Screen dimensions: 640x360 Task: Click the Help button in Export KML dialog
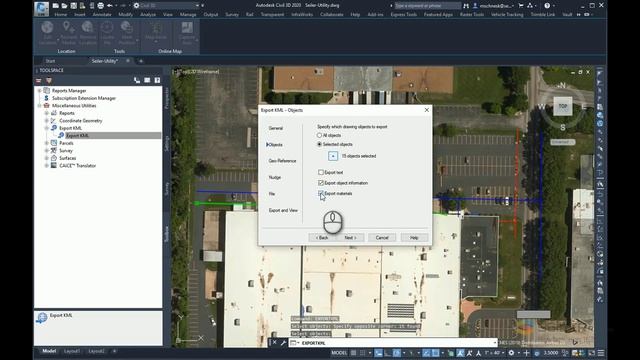(x=414, y=238)
